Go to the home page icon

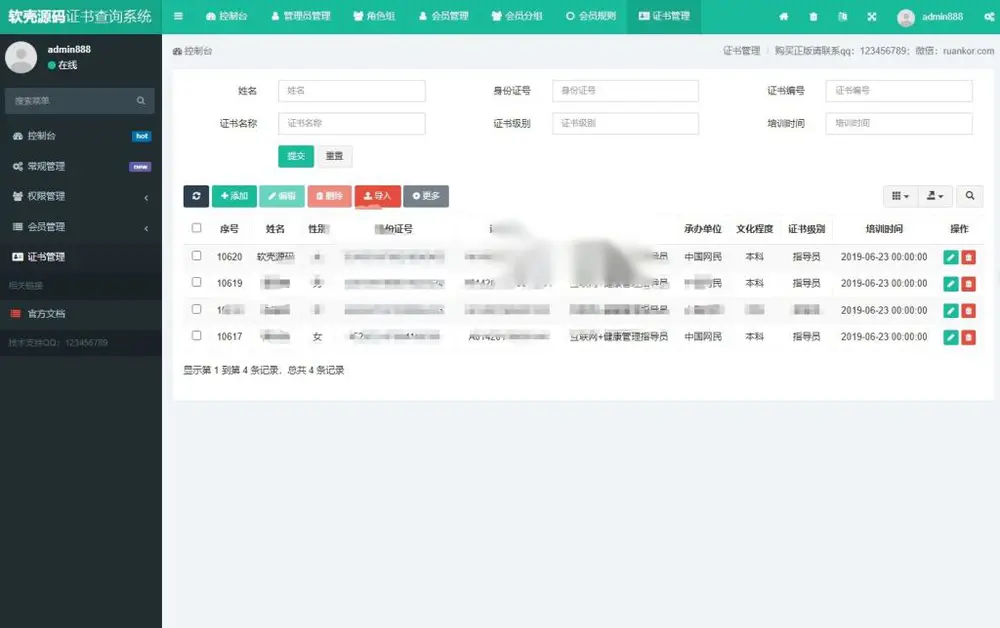(783, 17)
